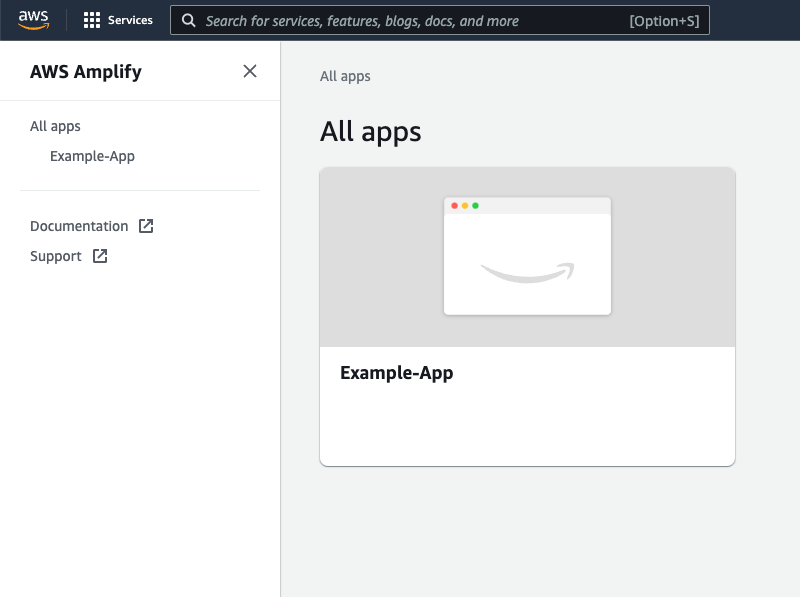Click the red dot on the app preview window
Viewport: 800px width, 597px height.
453,203
